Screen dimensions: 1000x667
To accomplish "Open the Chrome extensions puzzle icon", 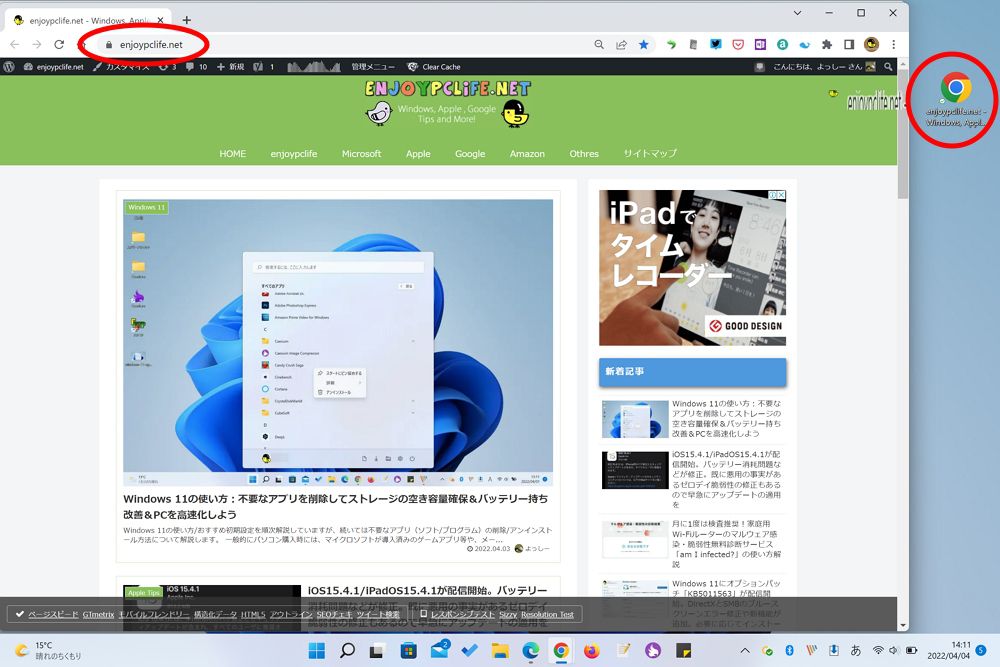I will 827,44.
